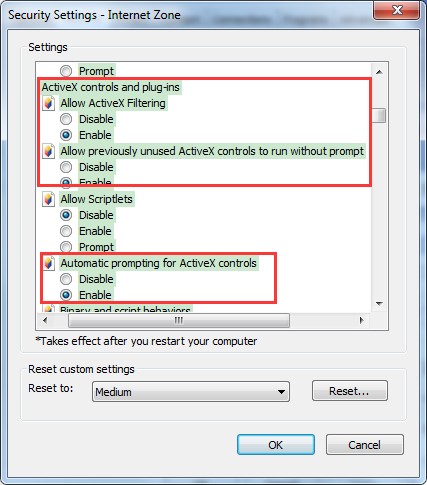Select Enable under Allow Scriptlets
The image size is (427, 485).
66,231
